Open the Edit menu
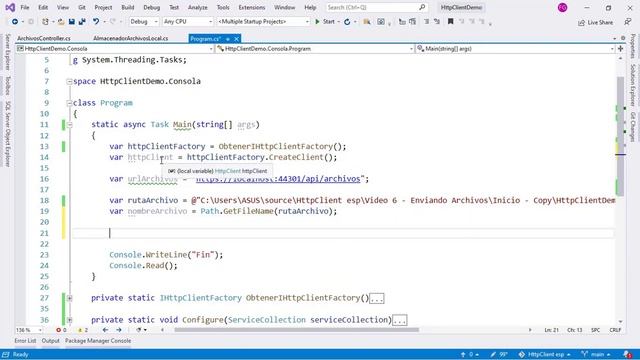640x360 pixels. point(43,7)
